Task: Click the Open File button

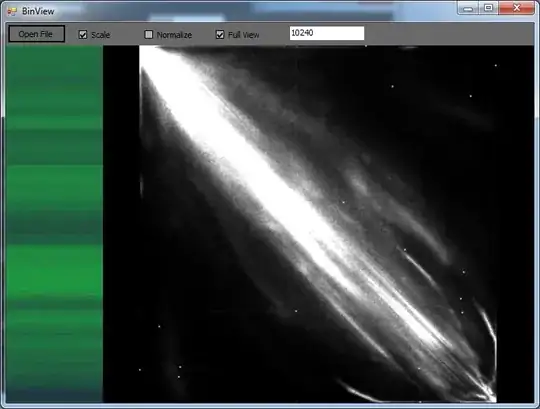Action: click(x=37, y=34)
